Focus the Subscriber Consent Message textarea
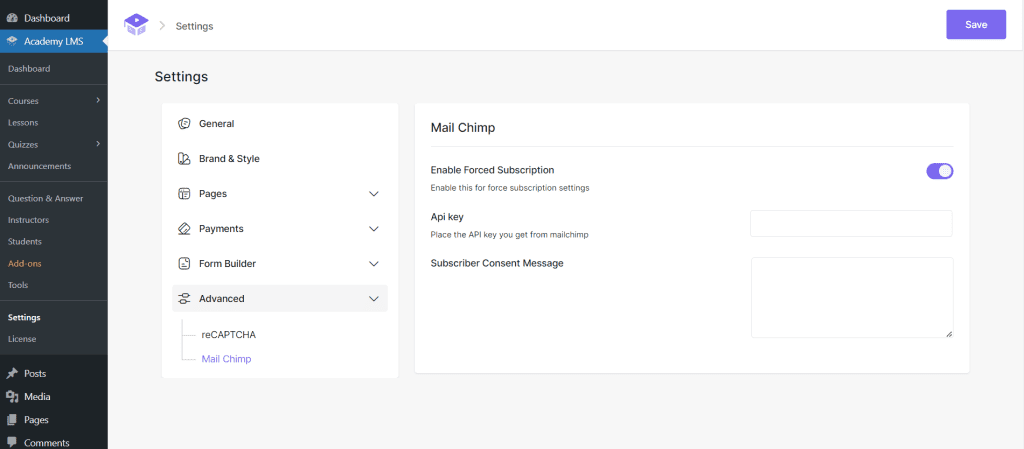The image size is (1024, 449). (x=852, y=298)
